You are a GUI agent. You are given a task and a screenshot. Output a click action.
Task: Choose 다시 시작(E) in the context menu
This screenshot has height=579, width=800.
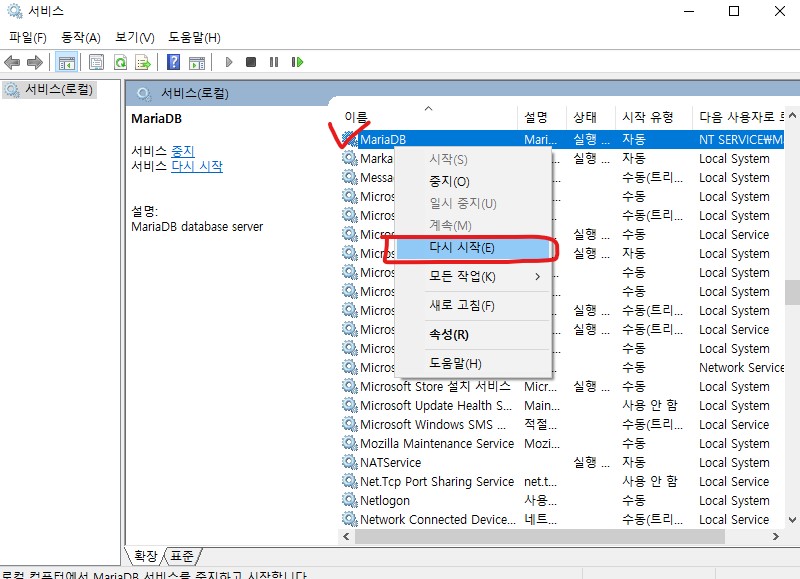[473, 248]
